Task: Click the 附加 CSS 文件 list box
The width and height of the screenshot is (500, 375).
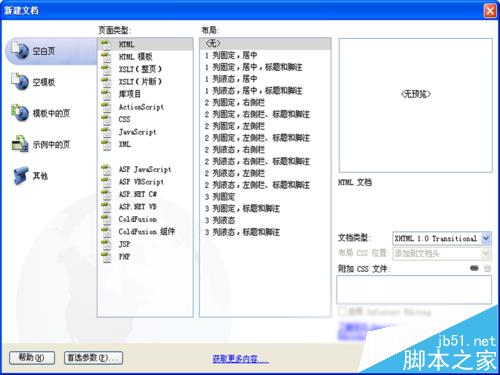Action: 414,289
